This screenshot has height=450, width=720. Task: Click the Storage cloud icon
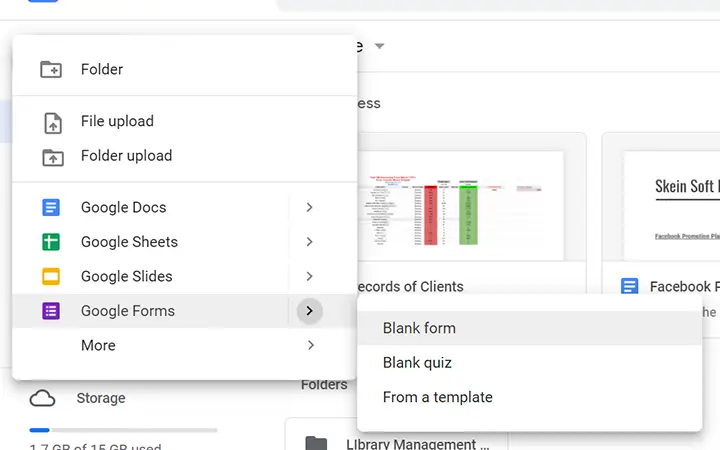42,398
